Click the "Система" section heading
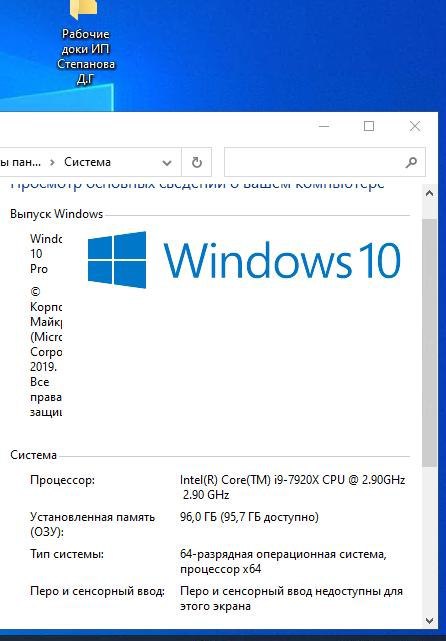Screen dimensions: 446x641 click(34, 455)
